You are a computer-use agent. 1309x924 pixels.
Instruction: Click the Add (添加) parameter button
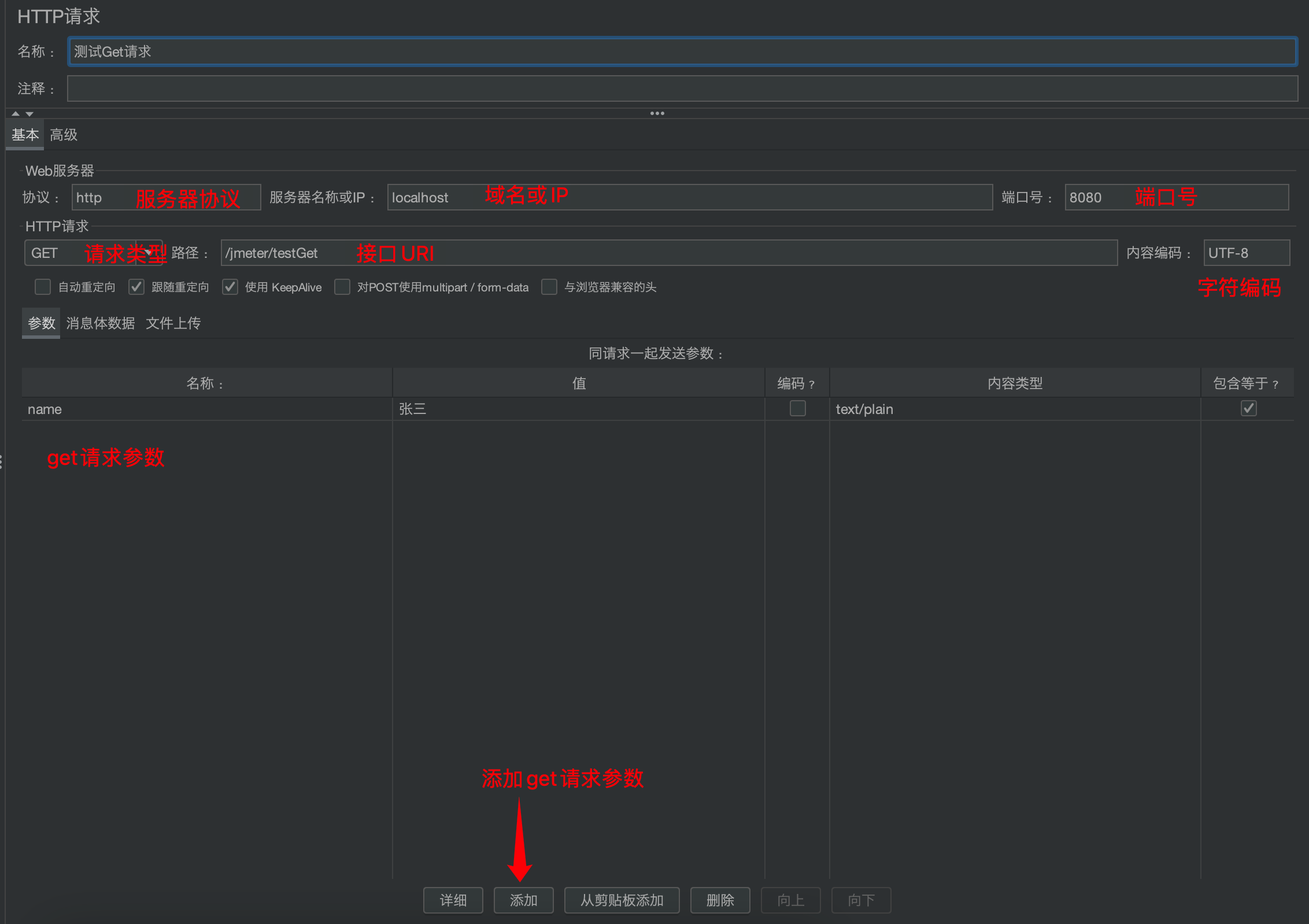[523, 900]
